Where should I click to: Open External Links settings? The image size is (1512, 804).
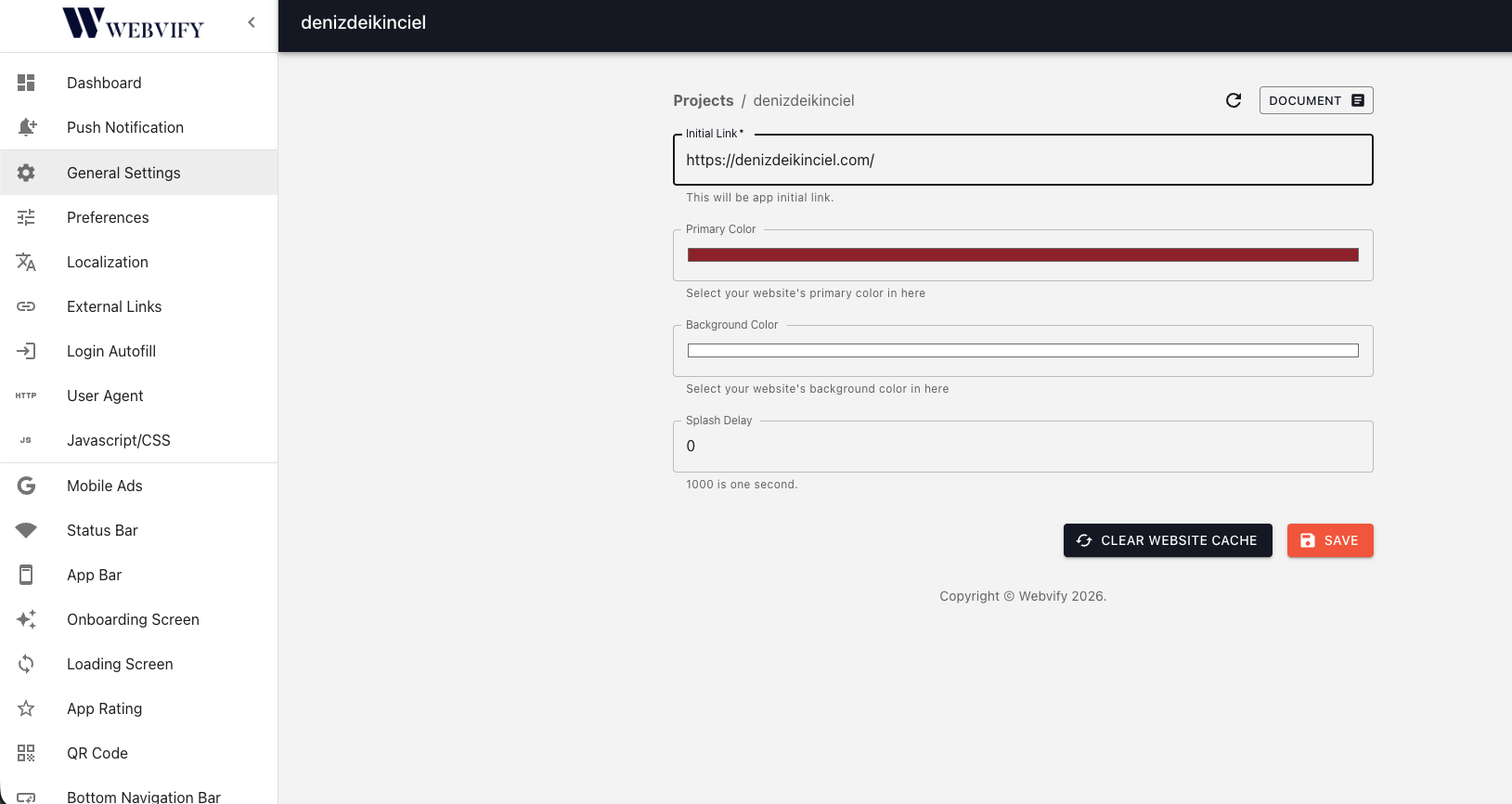[x=138, y=306]
